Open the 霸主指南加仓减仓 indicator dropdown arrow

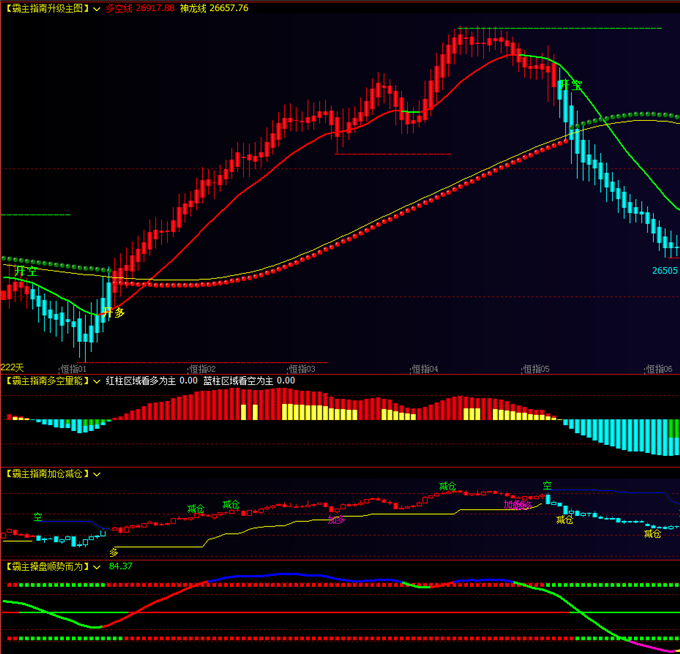tap(95, 473)
